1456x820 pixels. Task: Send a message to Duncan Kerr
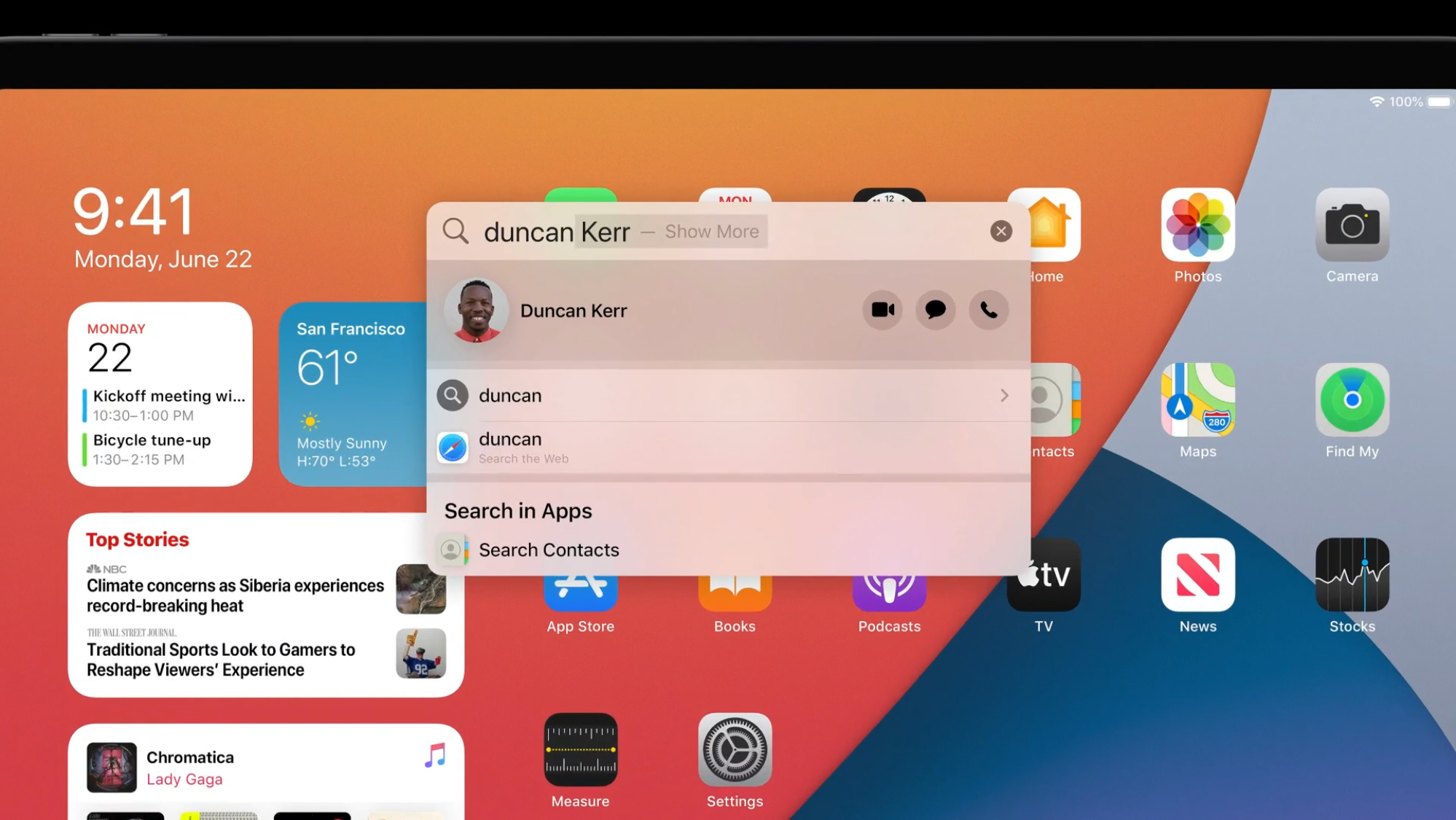[x=935, y=310]
